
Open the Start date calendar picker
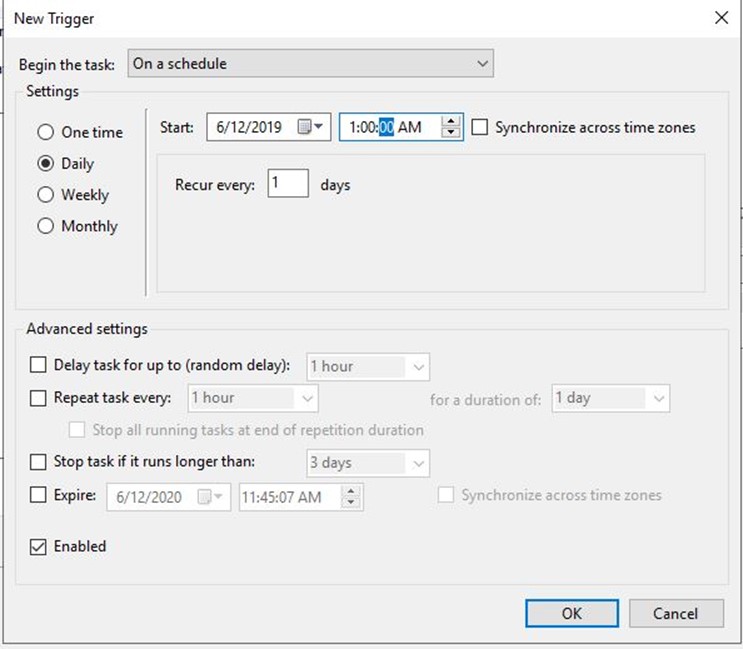point(310,126)
